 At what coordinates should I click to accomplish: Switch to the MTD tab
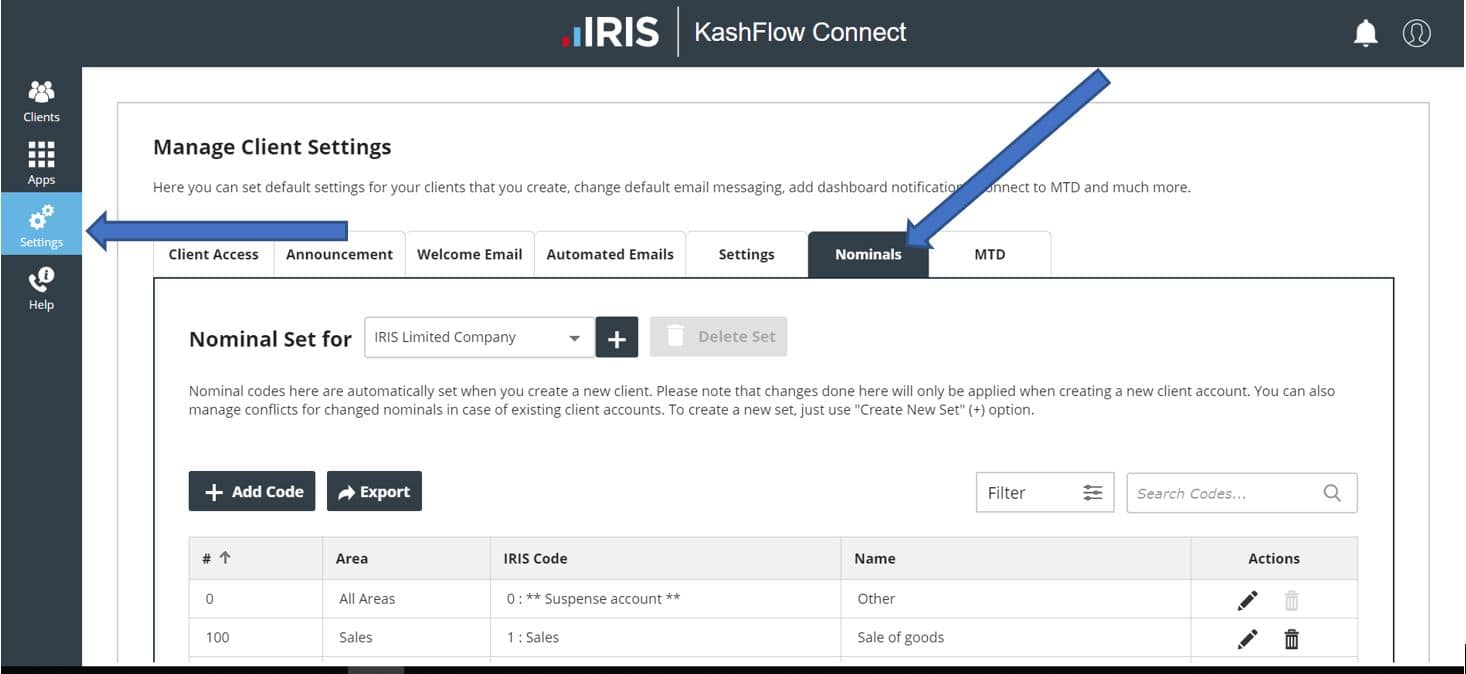[x=989, y=254]
